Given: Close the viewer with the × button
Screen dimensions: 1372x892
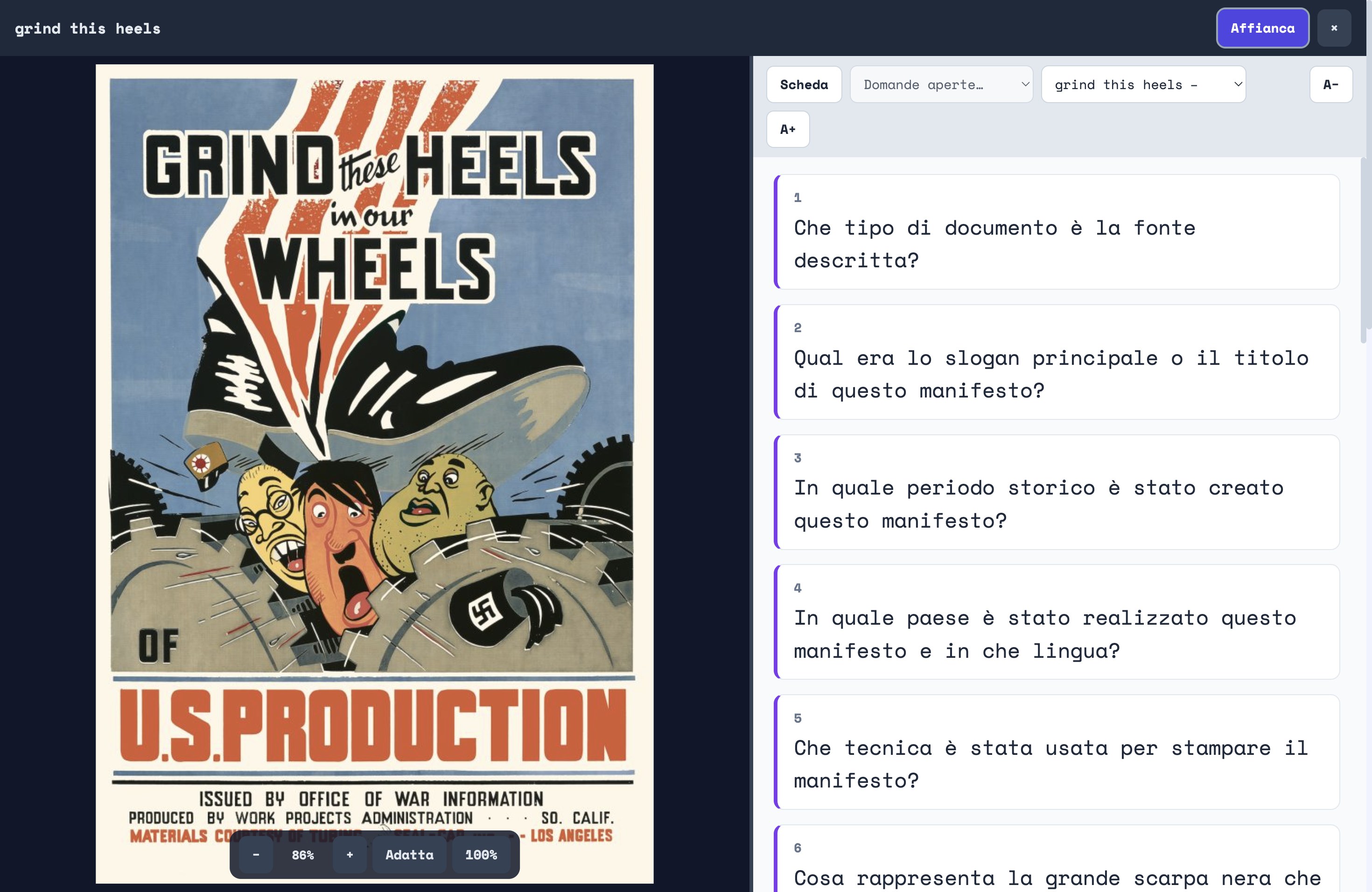Looking at the screenshot, I should pyautogui.click(x=1333, y=28).
